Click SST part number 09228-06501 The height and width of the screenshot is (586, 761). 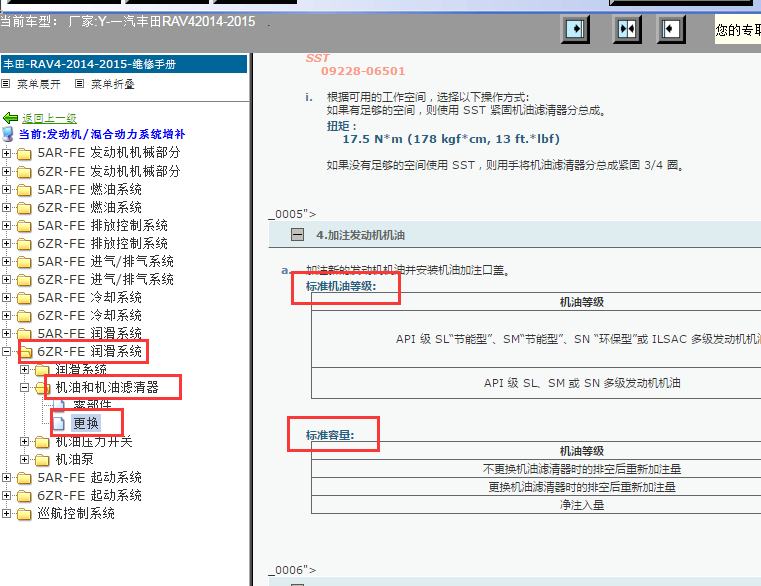[363, 71]
